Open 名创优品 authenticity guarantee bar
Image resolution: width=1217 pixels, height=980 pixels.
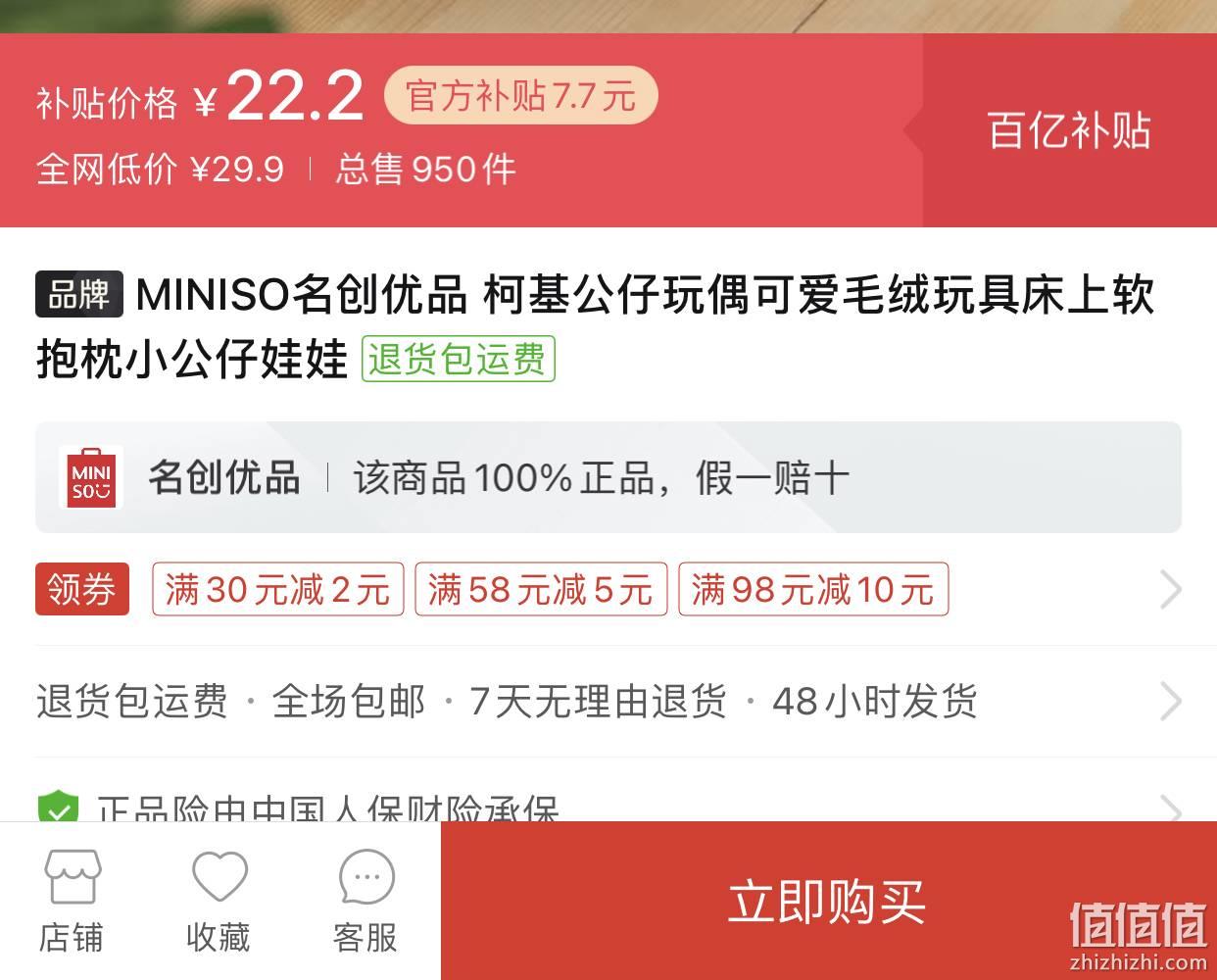(x=608, y=477)
